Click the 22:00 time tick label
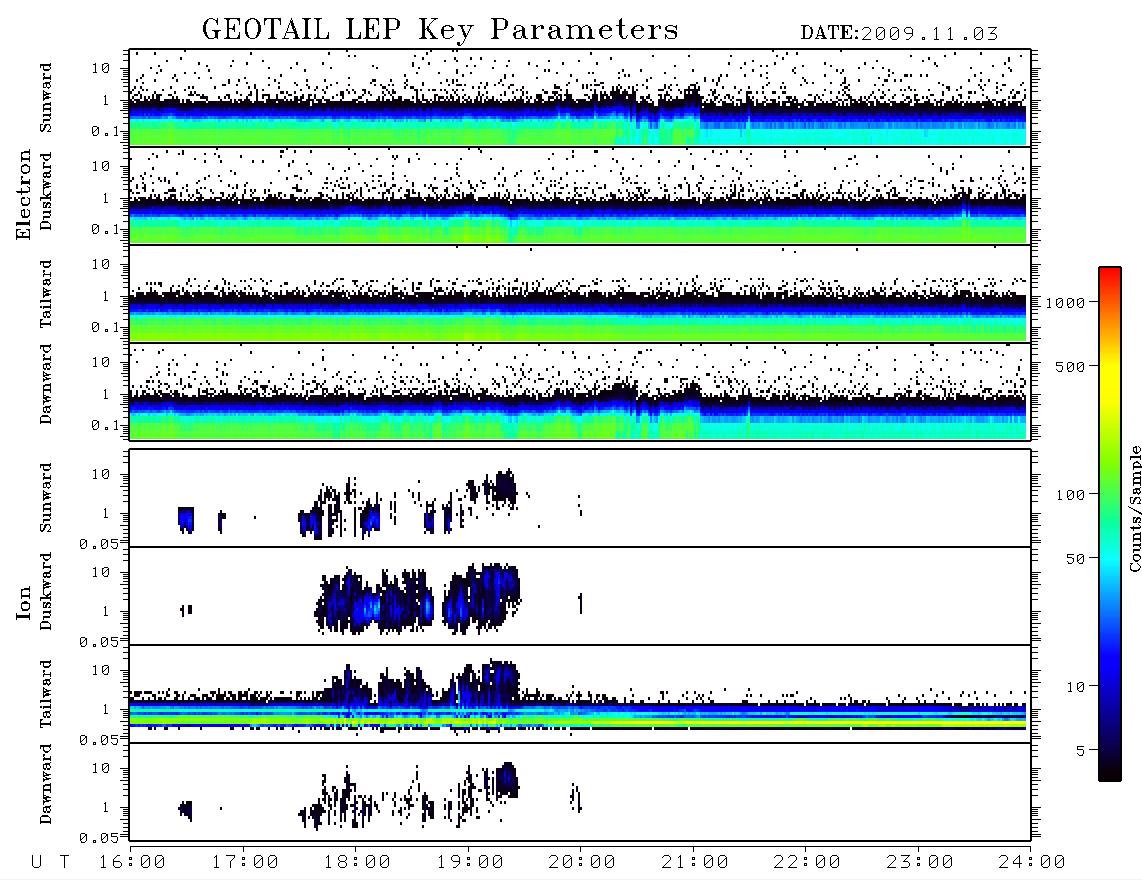1142x880 pixels. pos(807,863)
